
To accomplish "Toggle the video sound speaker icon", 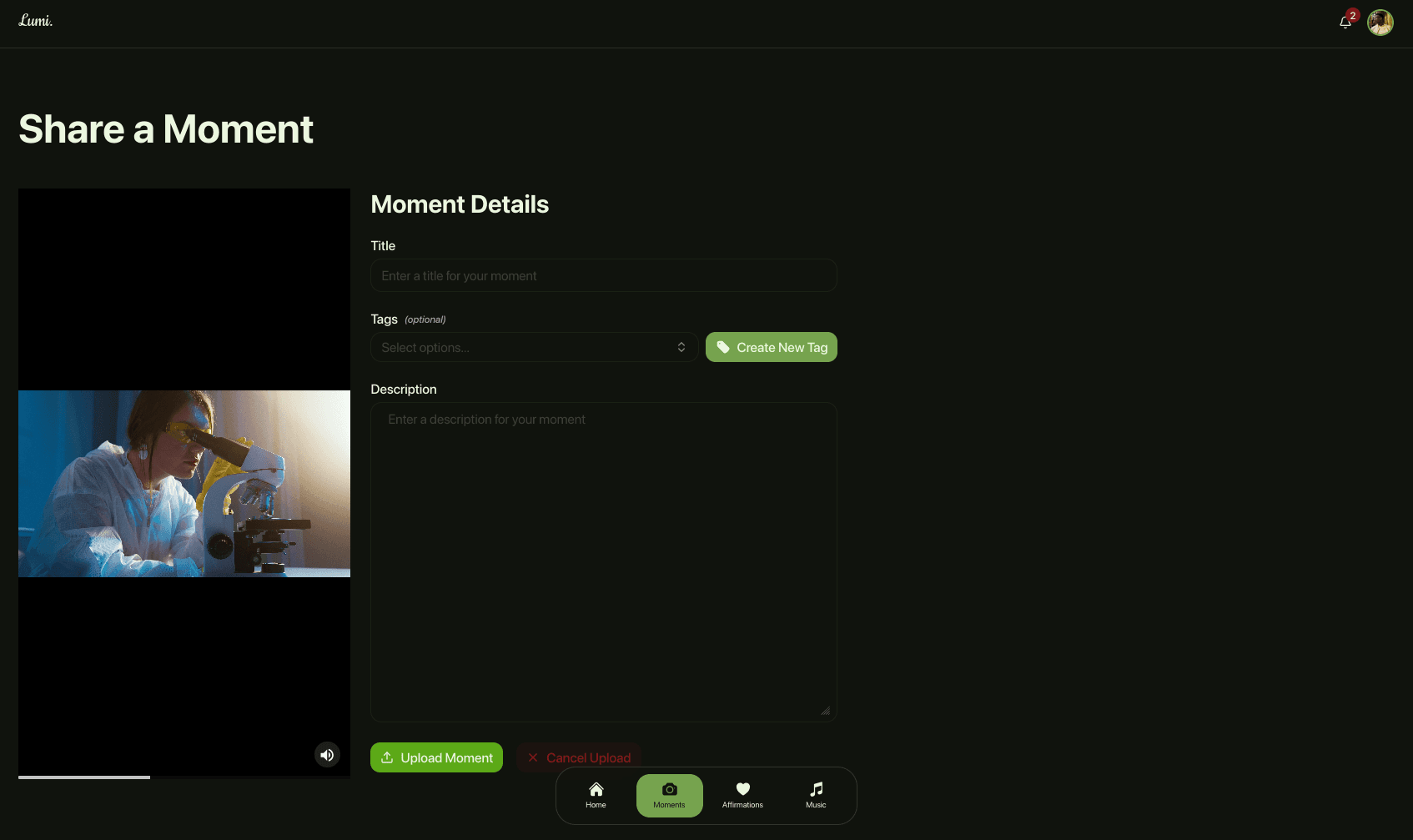I will point(327,755).
